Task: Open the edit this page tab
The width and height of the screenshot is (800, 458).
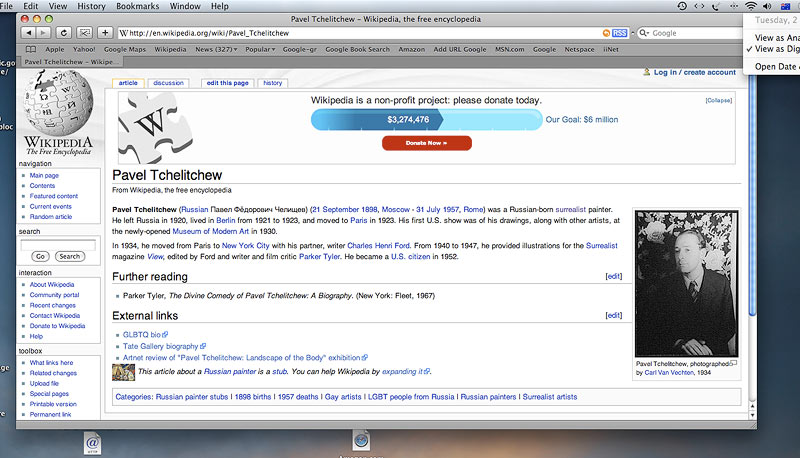Action: pos(228,83)
